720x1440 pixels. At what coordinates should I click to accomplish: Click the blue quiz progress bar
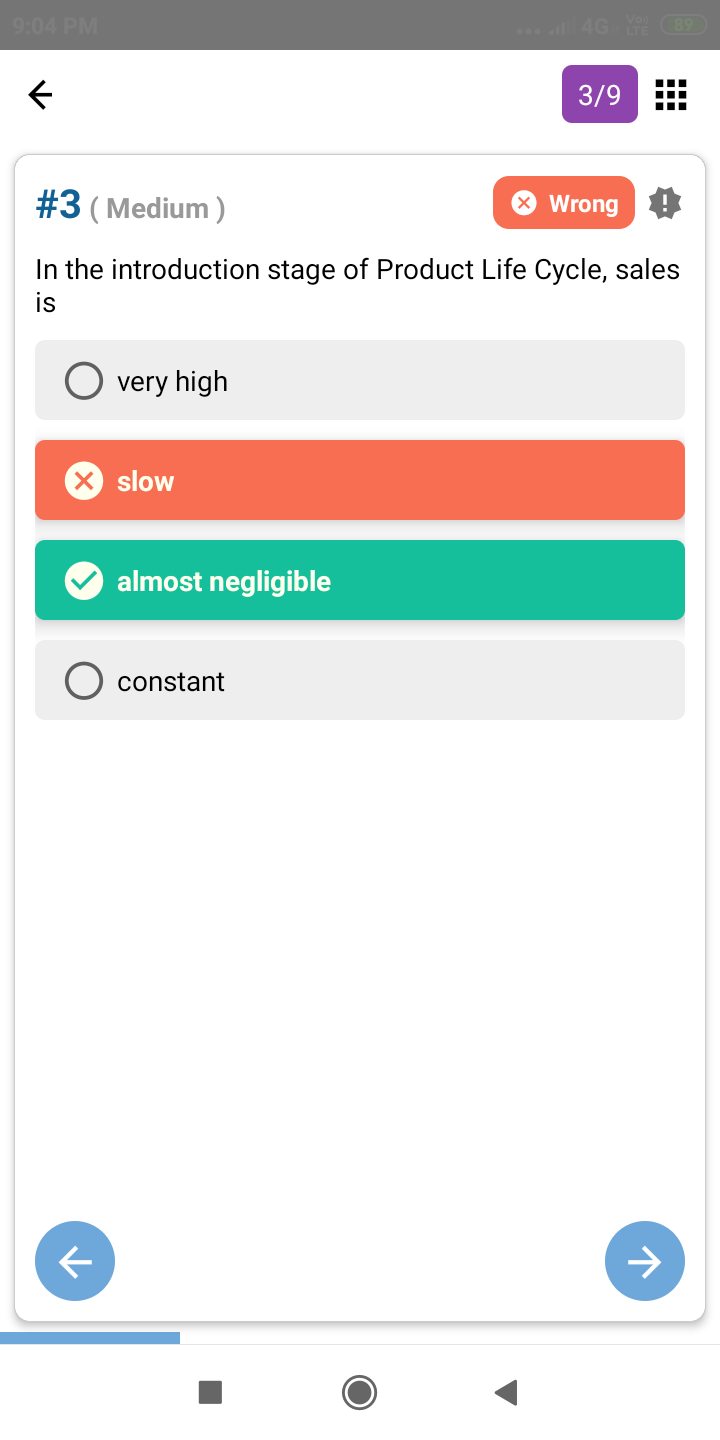point(90,1338)
